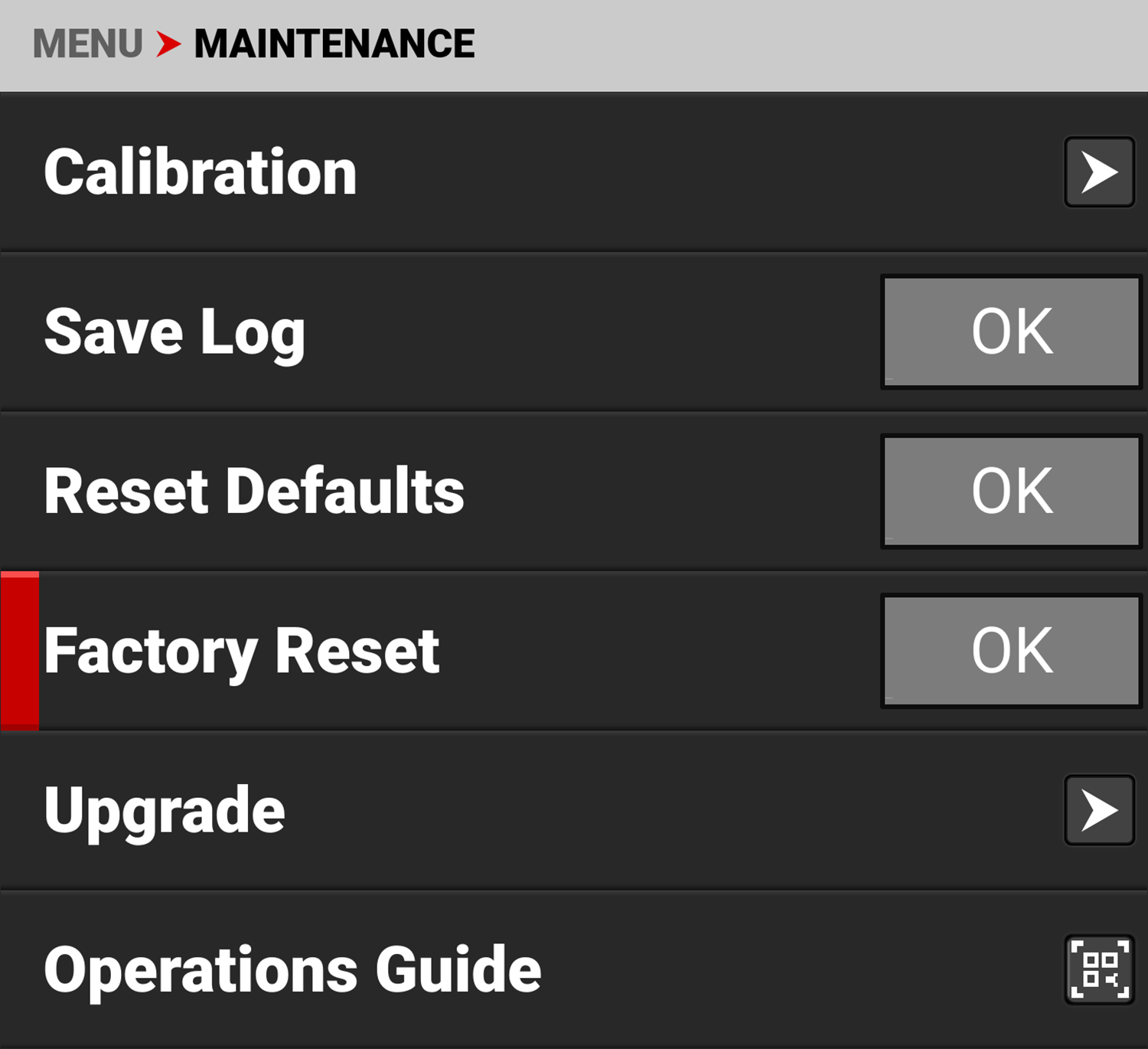Open Calibration submenu arrow icon
Viewport: 1148px width, 1049px height.
[1099, 172]
